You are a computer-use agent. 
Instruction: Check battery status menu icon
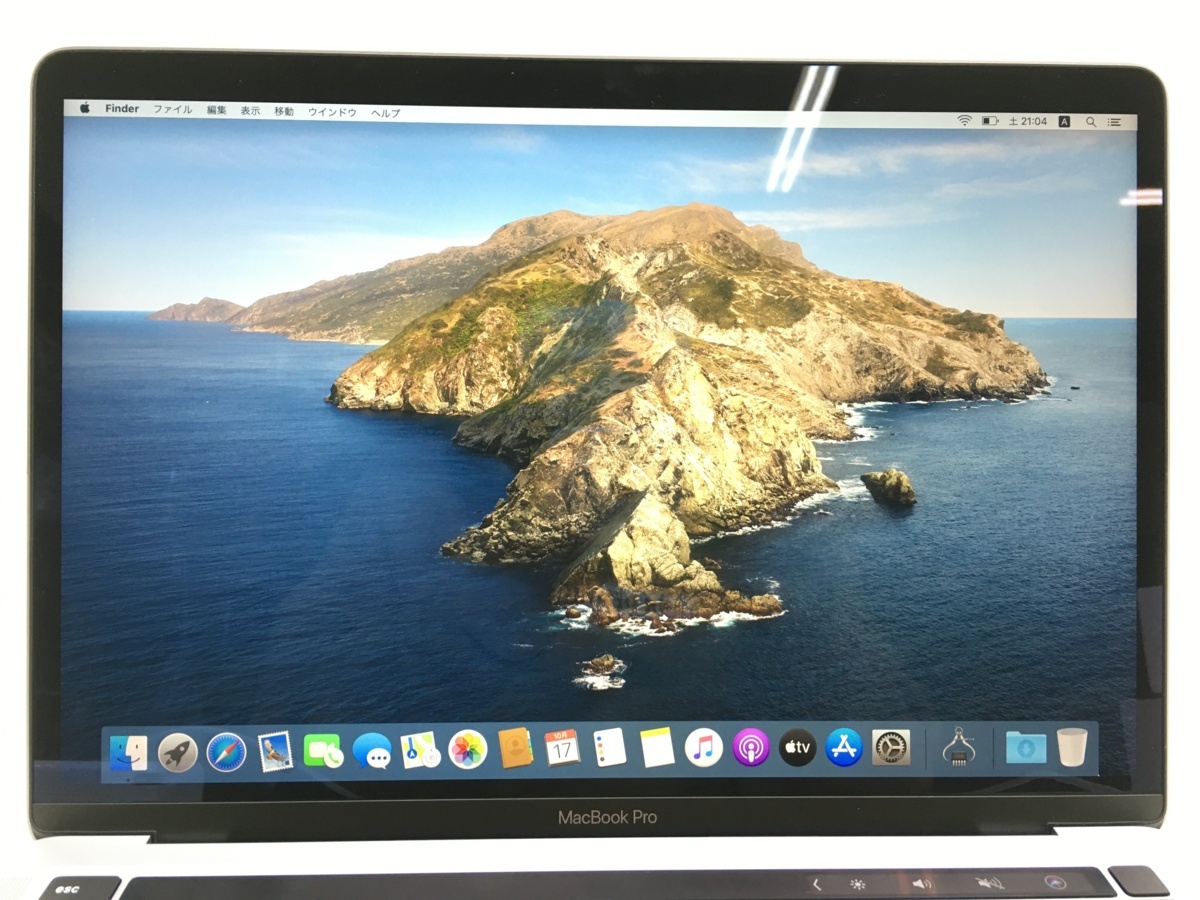(x=990, y=121)
